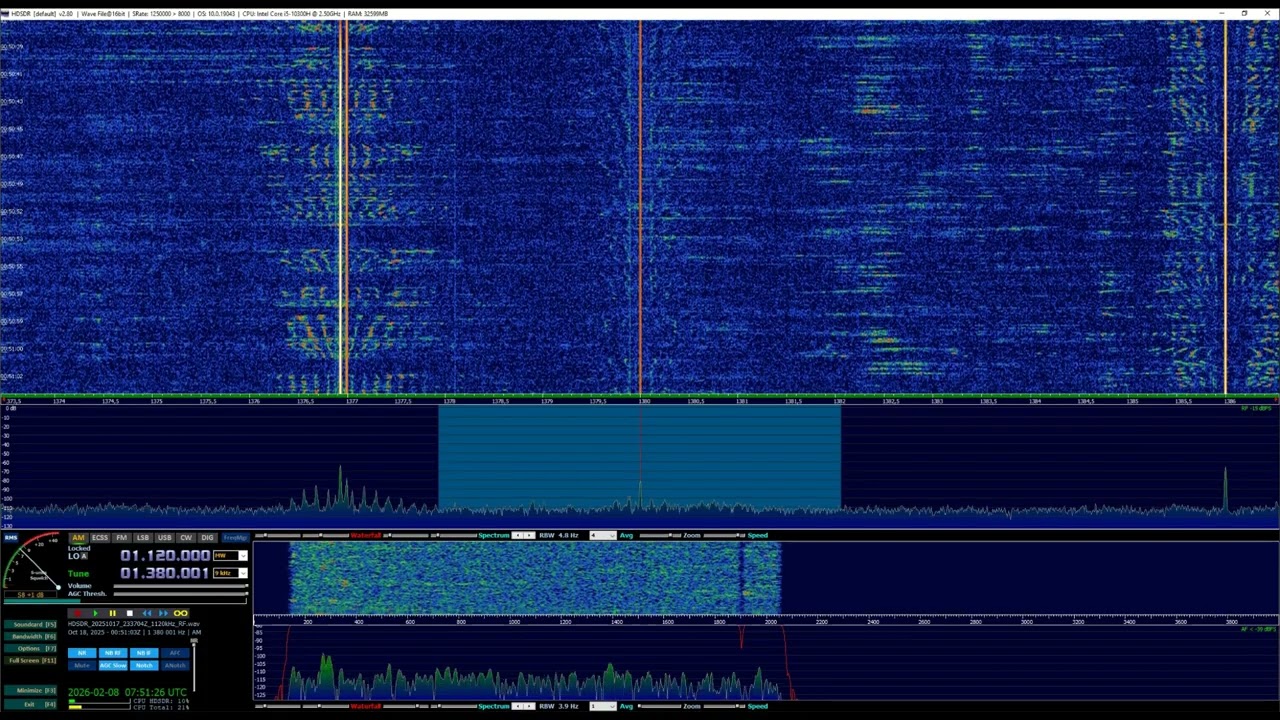This screenshot has height=720, width=1280.
Task: Click the Minimize [F3] button
Action: click(x=30, y=690)
